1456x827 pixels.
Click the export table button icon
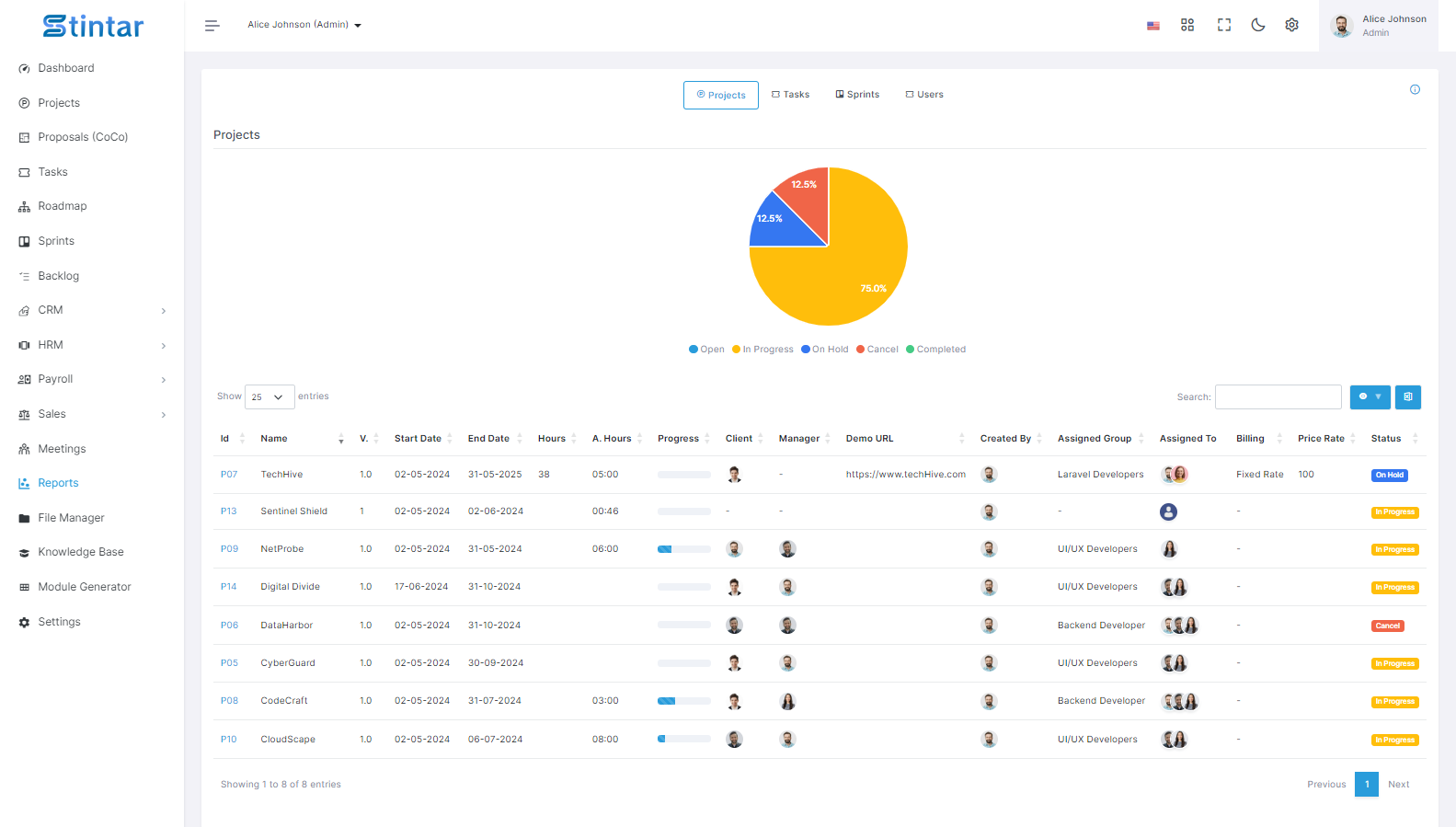coord(1408,396)
